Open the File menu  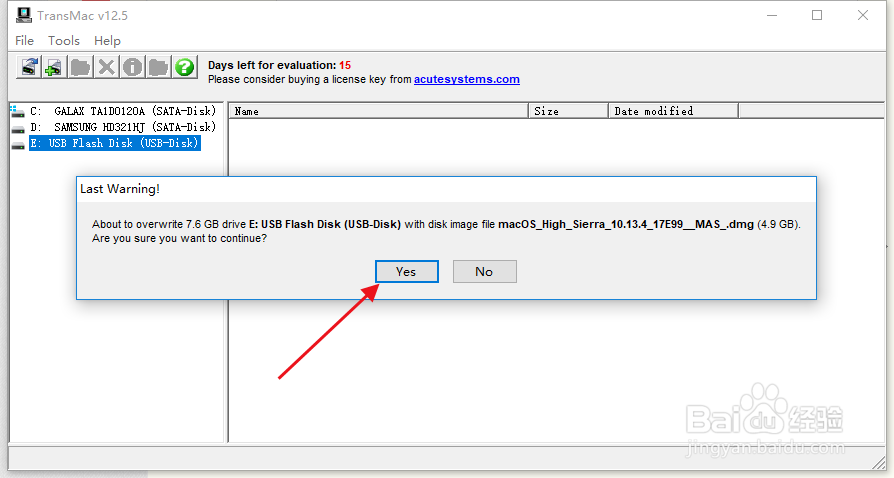[25, 40]
